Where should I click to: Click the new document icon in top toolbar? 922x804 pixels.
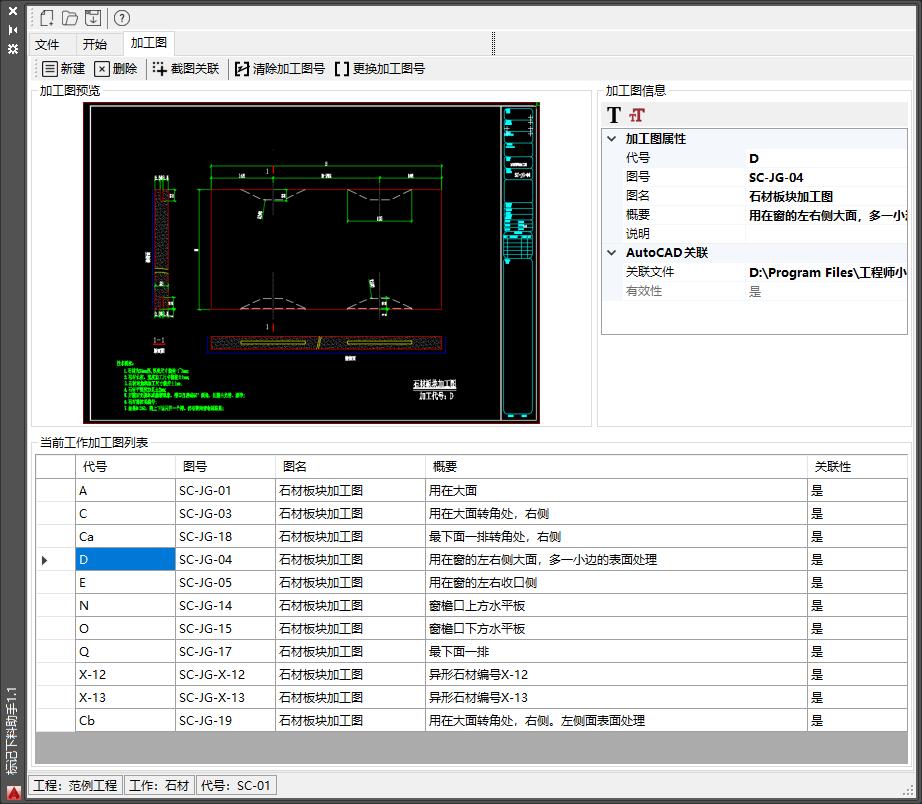[x=46, y=18]
